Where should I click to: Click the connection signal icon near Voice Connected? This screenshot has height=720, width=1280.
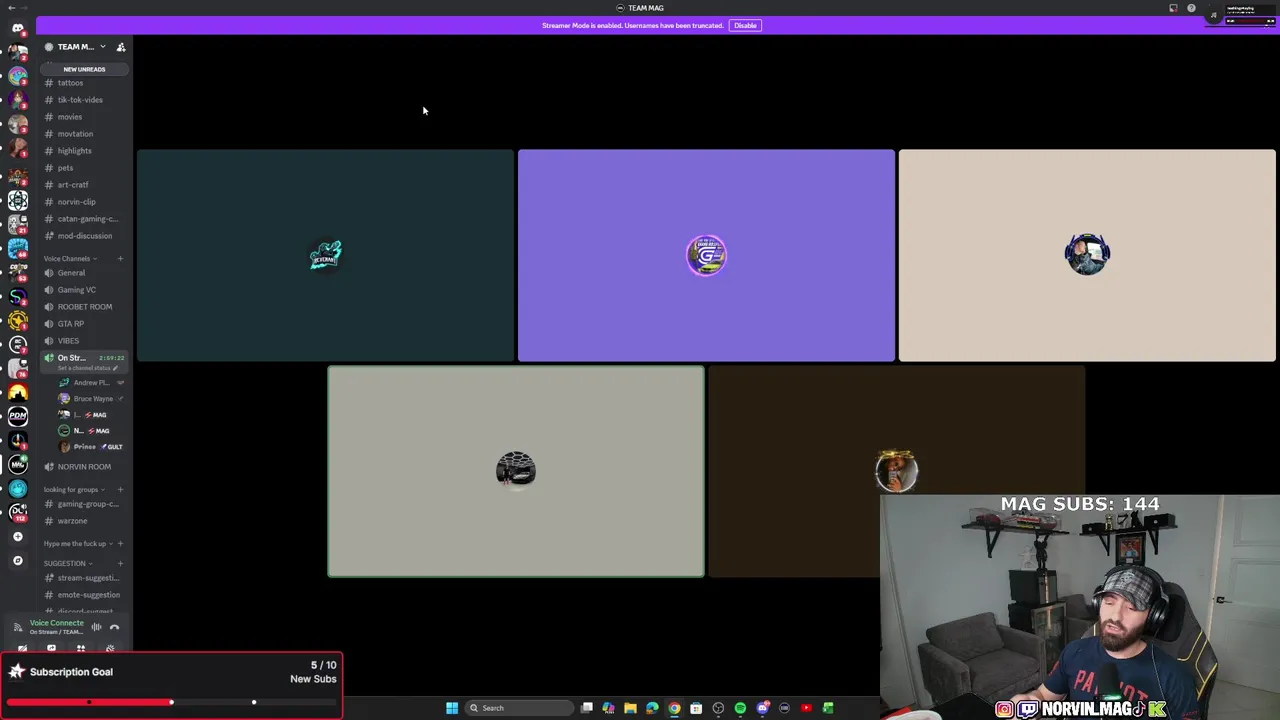[x=17, y=627]
